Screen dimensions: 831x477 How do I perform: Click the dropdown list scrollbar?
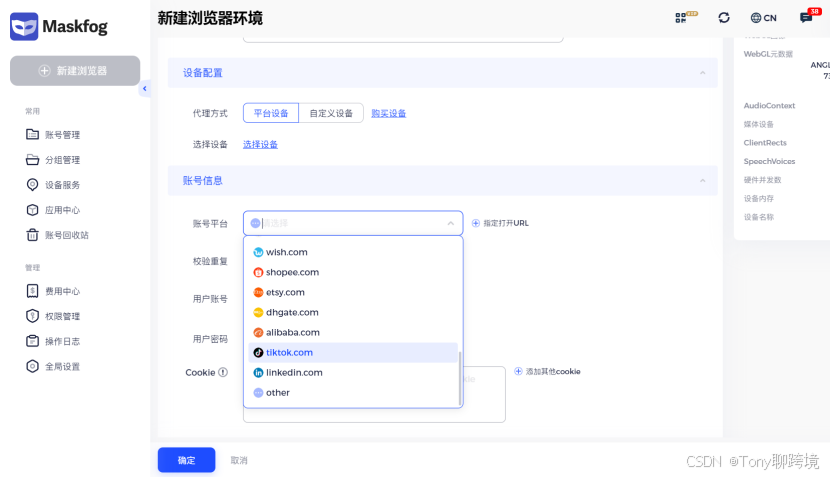[x=460, y=377]
